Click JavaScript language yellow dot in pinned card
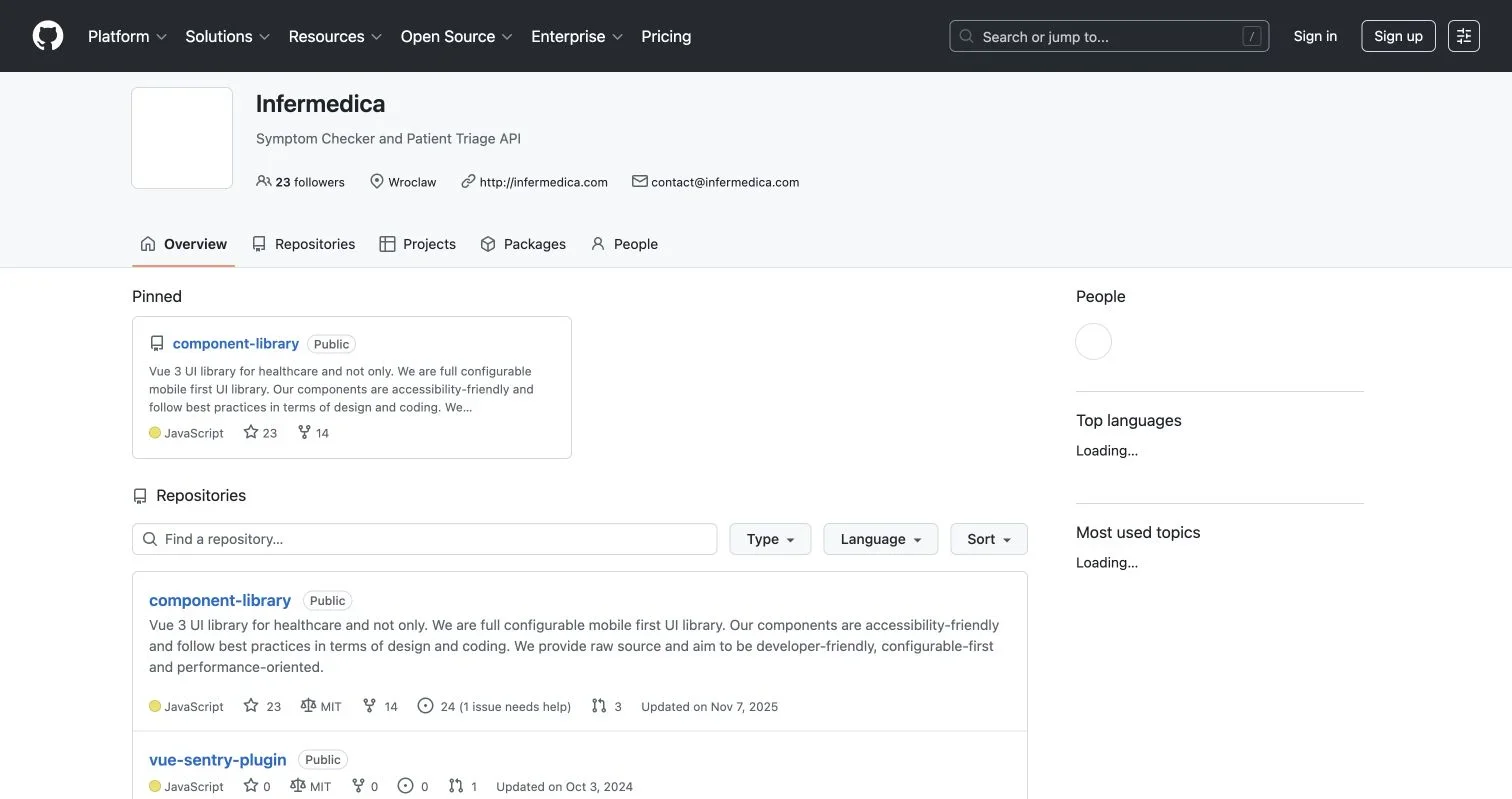Image resolution: width=1512 pixels, height=799 pixels. (x=155, y=433)
